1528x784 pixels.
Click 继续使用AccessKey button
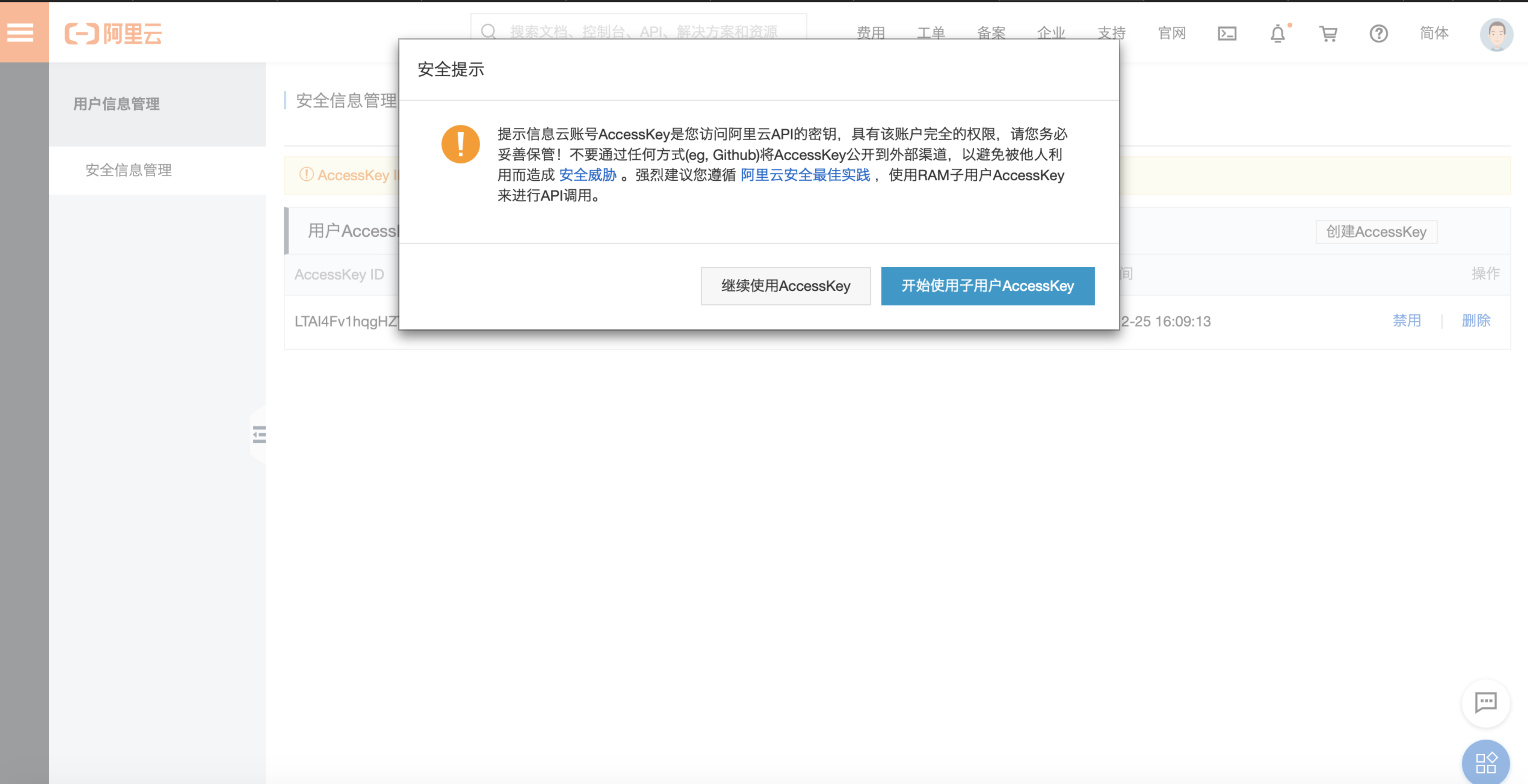pyautogui.click(x=785, y=286)
